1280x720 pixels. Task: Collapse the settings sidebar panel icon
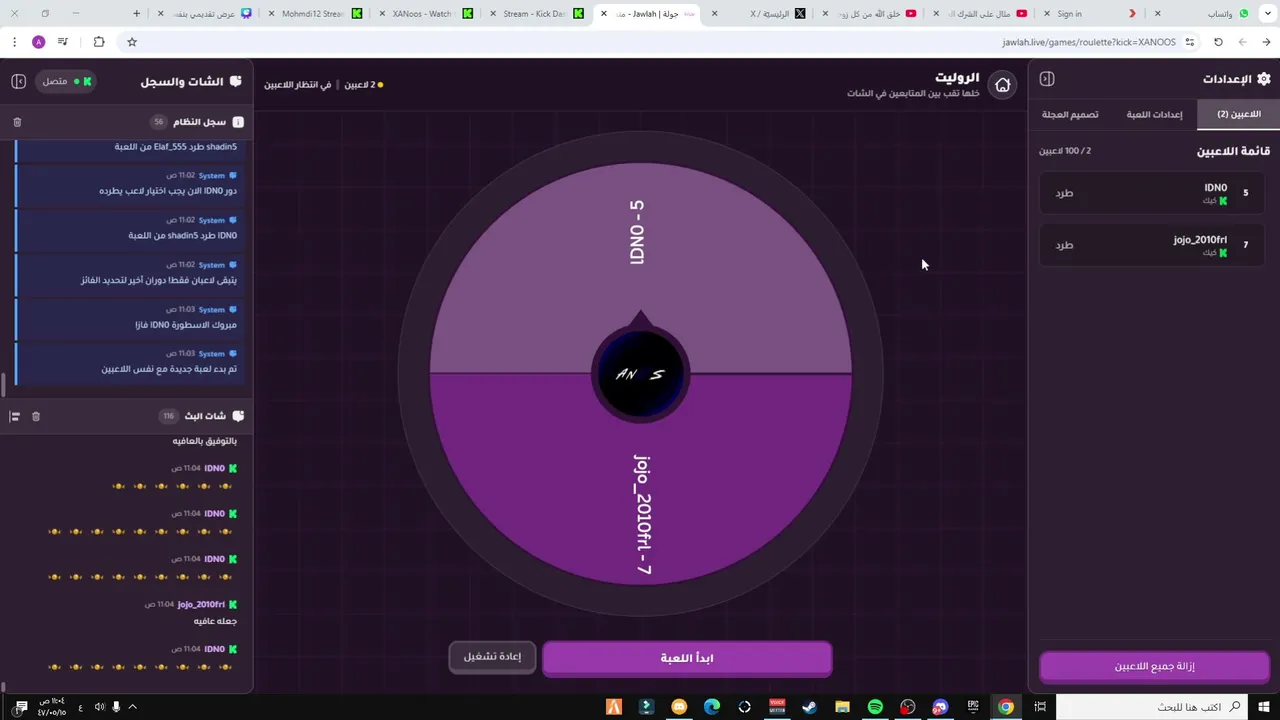[1047, 79]
